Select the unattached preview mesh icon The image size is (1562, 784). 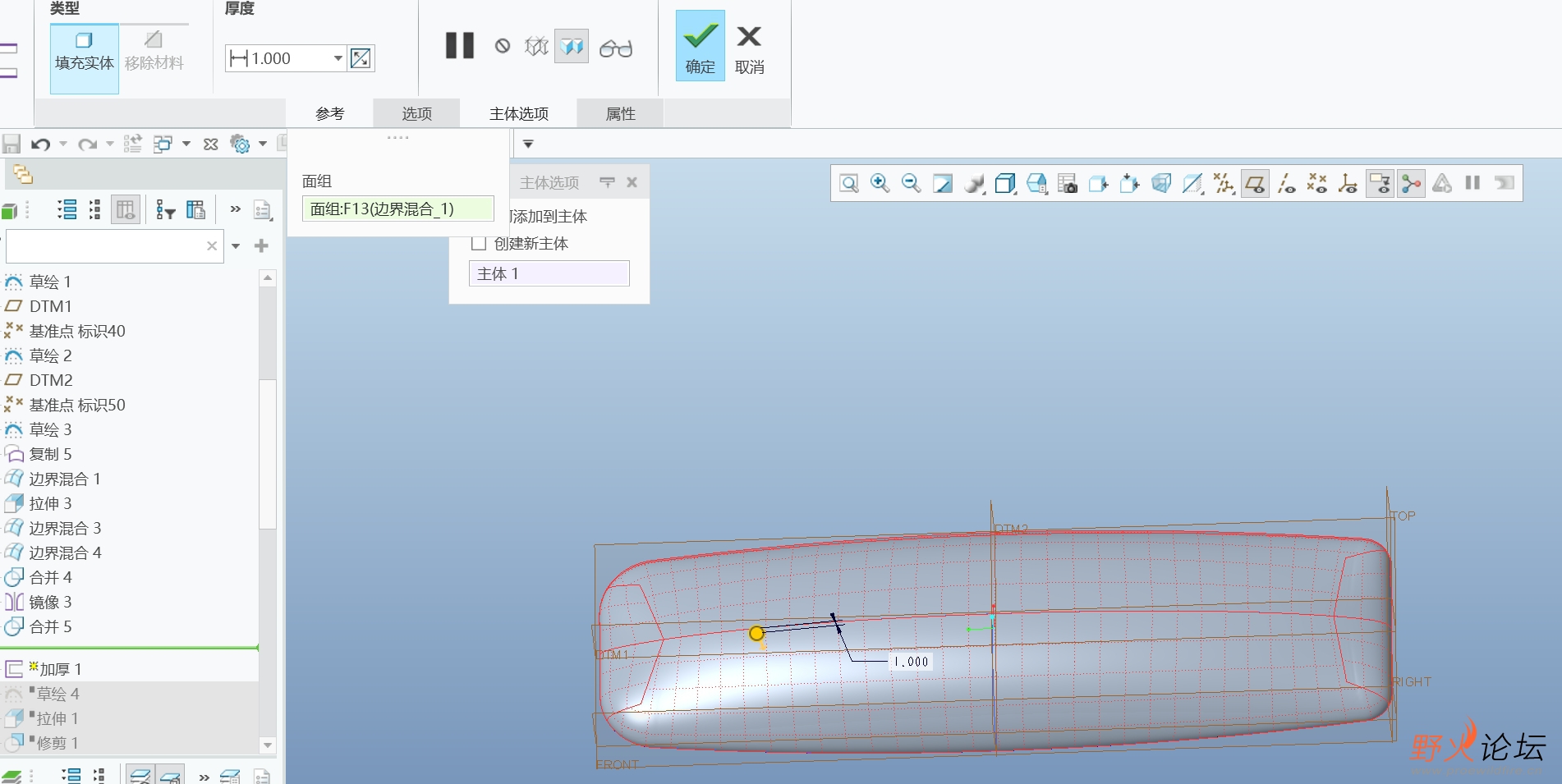click(x=536, y=47)
